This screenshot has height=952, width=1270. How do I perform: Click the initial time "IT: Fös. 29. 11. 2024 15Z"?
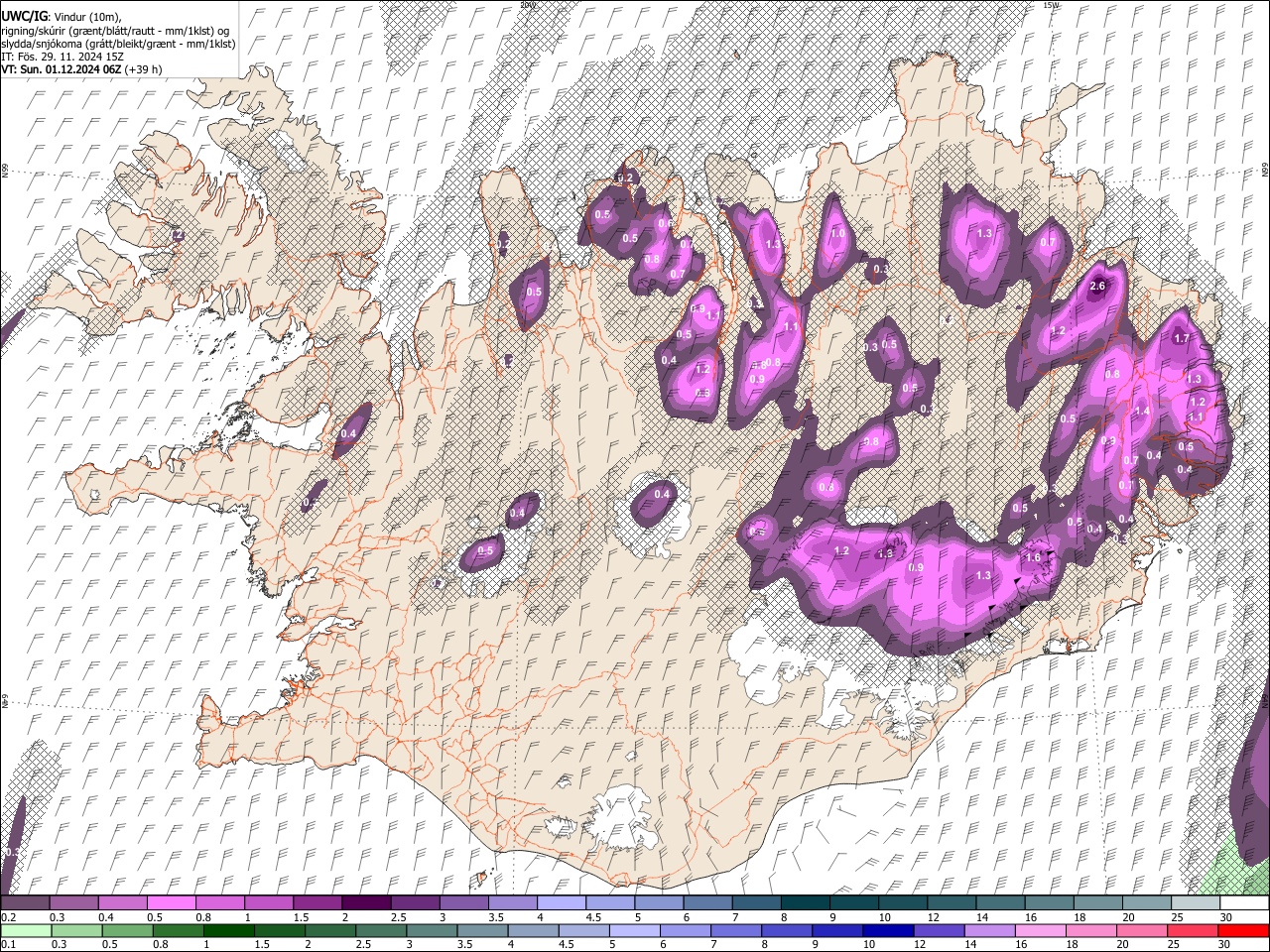[63, 57]
